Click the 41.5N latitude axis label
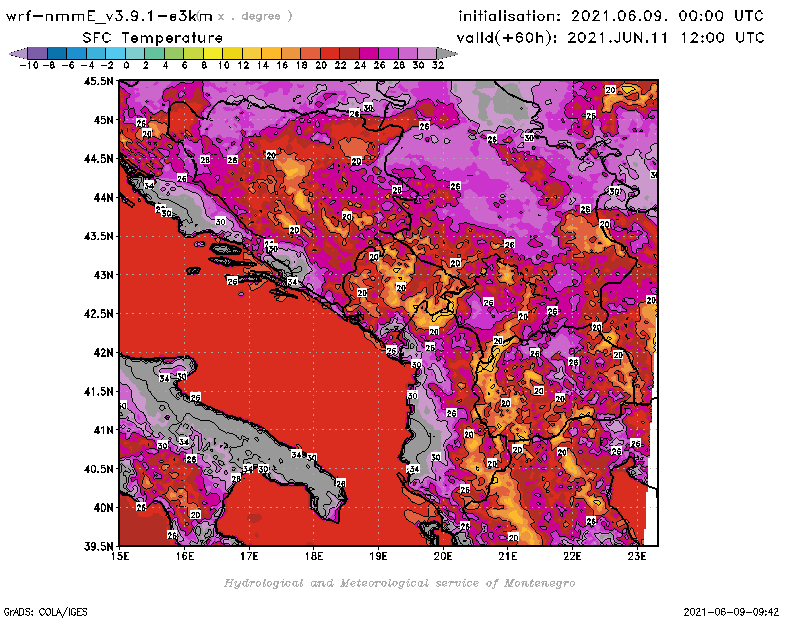The width and height of the screenshot is (800, 618). click(x=98, y=391)
